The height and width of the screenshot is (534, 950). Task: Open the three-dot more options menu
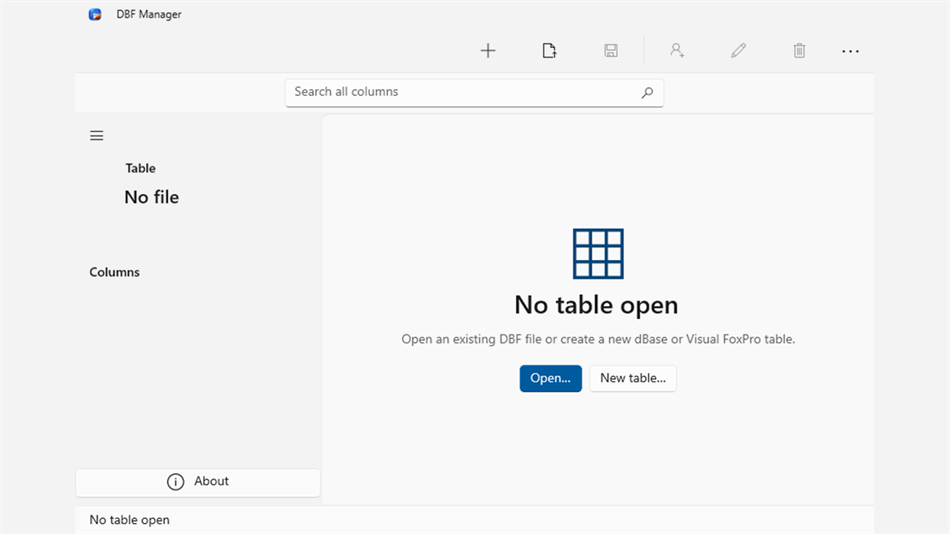pyautogui.click(x=850, y=52)
